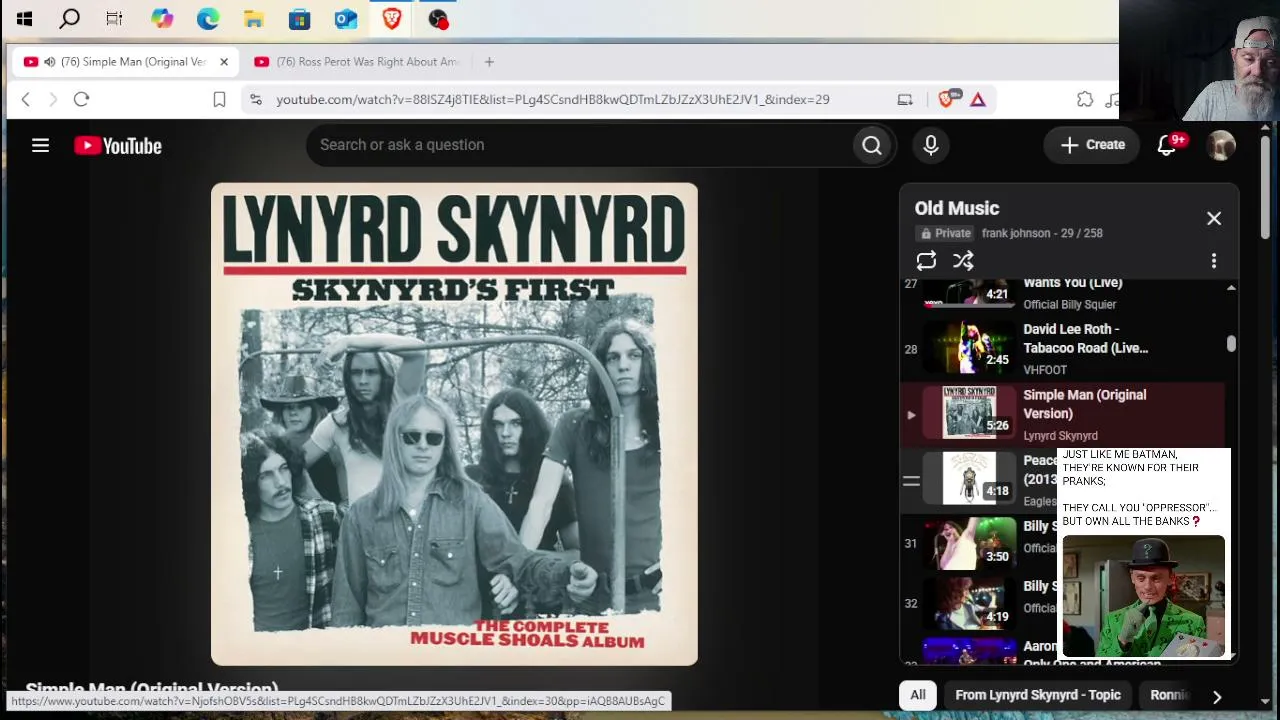Viewport: 1280px width, 720px height.
Task: Click the Create button
Action: point(1092,145)
